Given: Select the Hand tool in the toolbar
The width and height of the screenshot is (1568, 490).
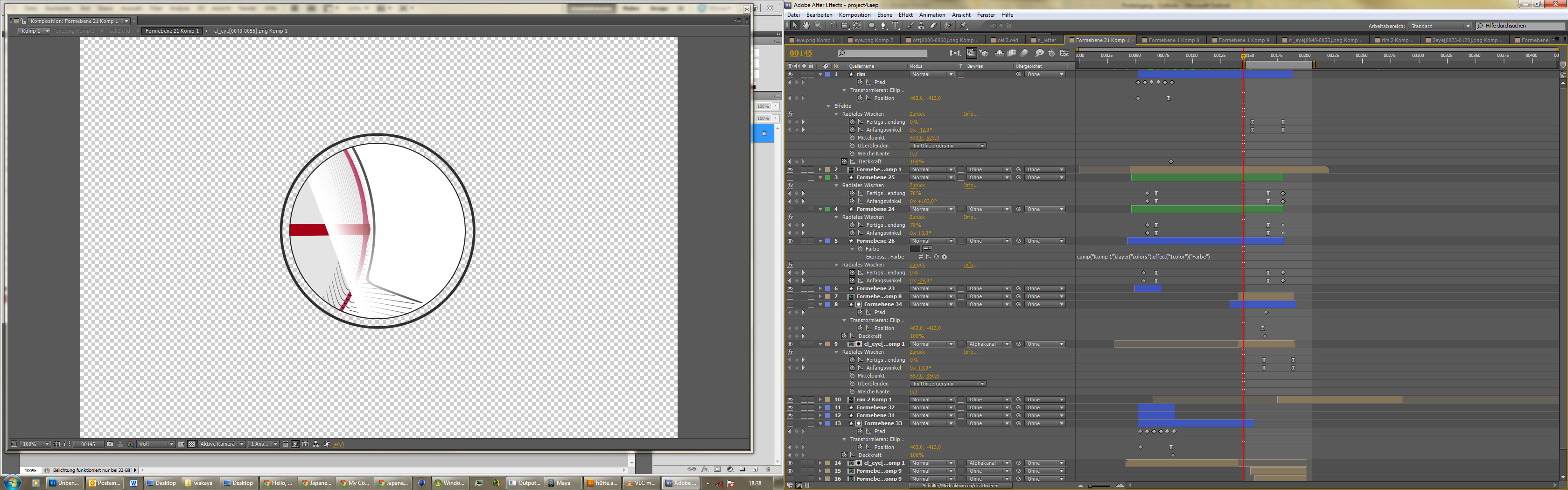Looking at the screenshot, I should tap(806, 26).
